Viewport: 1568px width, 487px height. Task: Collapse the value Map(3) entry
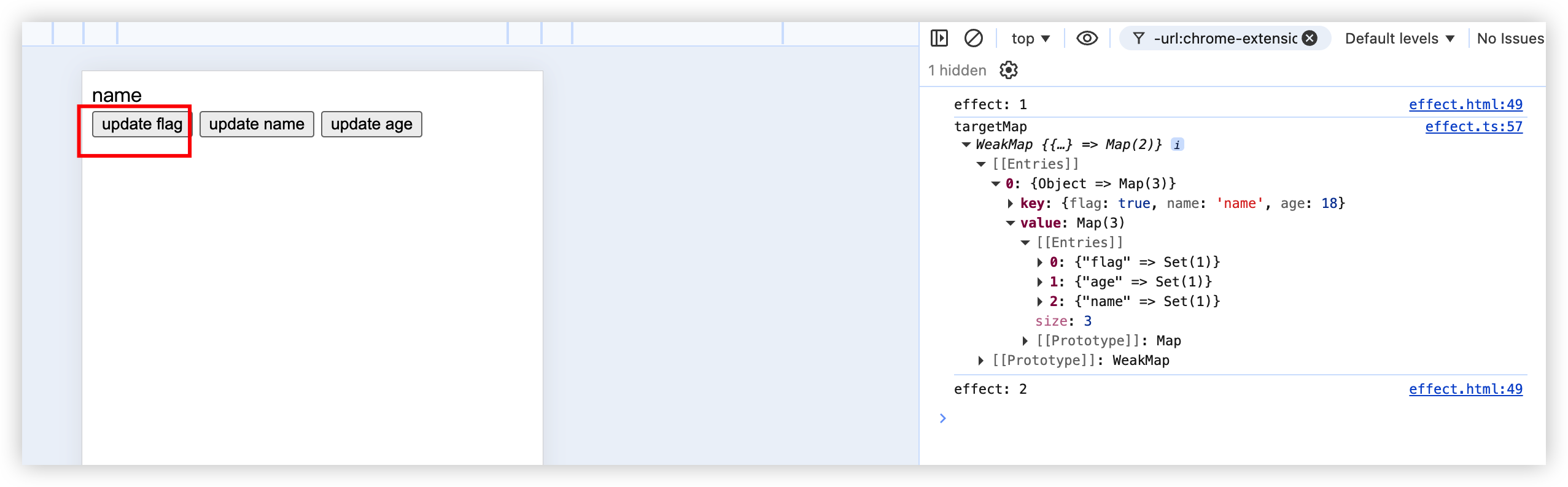tap(1011, 223)
